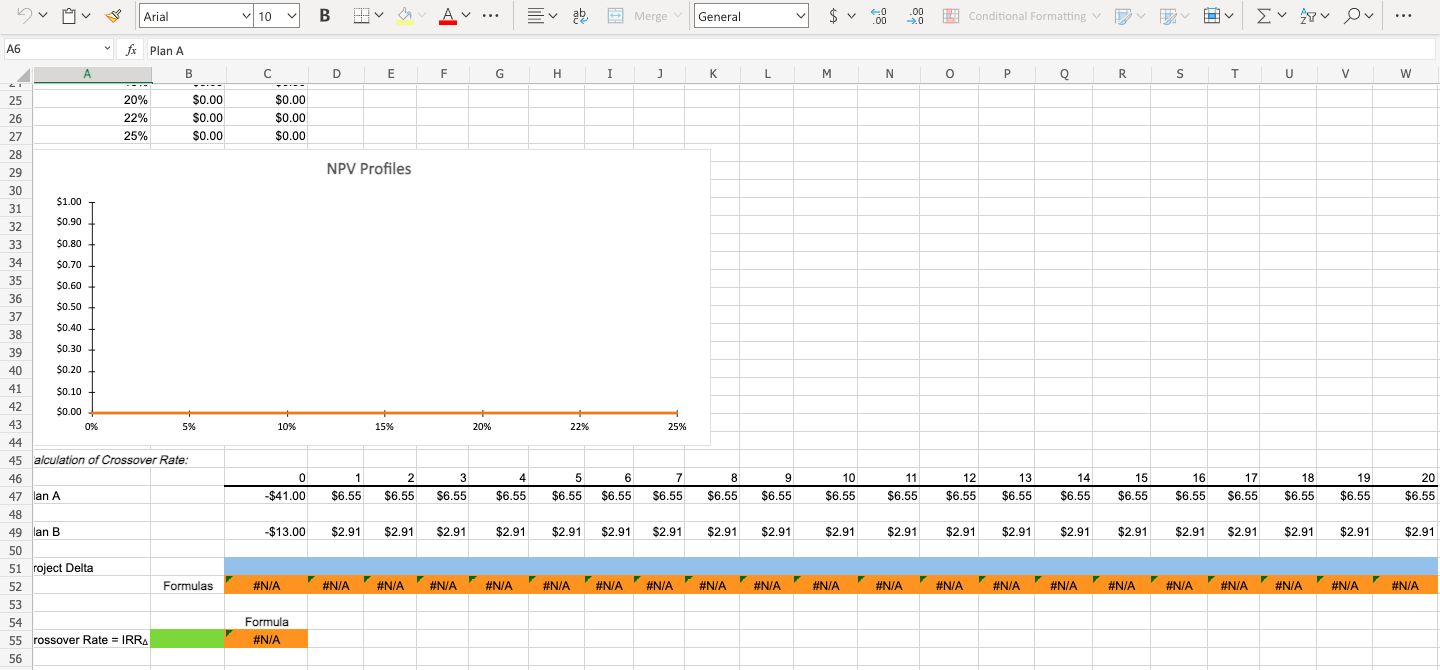Click the Insert Function fx button
The width and height of the screenshot is (1440, 670).
tap(132, 49)
